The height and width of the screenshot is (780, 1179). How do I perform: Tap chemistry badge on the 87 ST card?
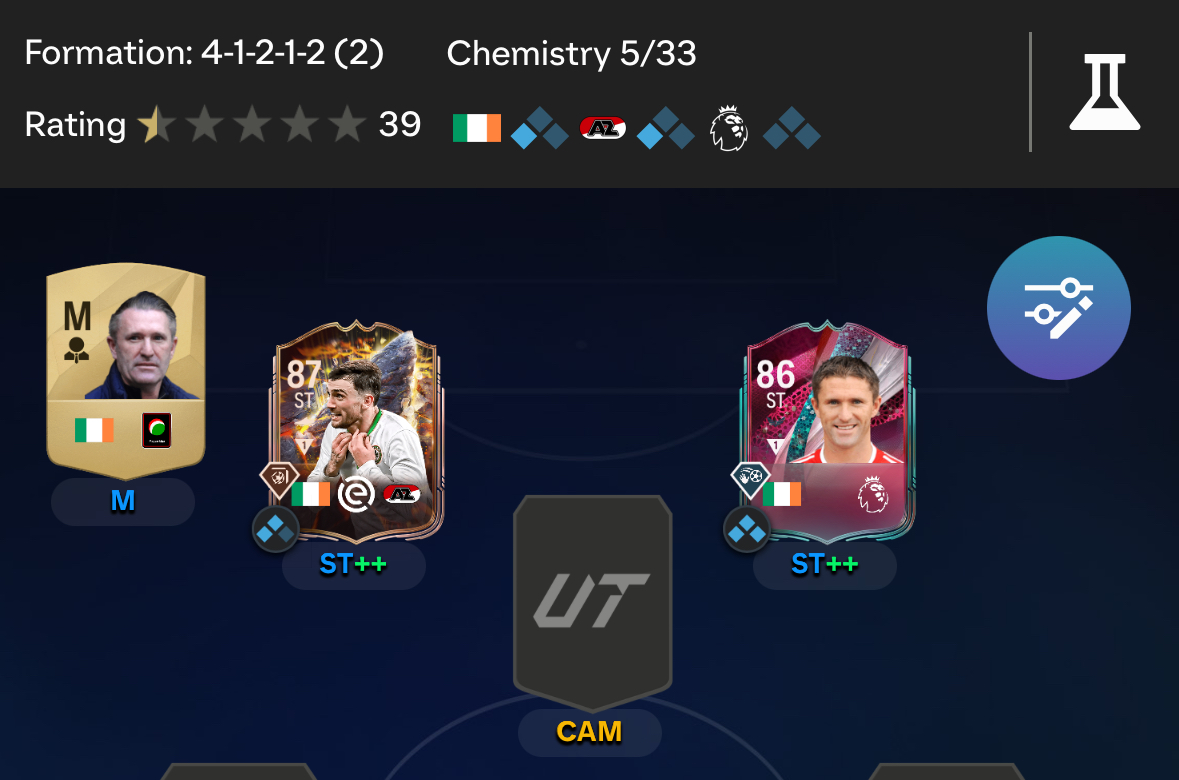pyautogui.click(x=275, y=530)
